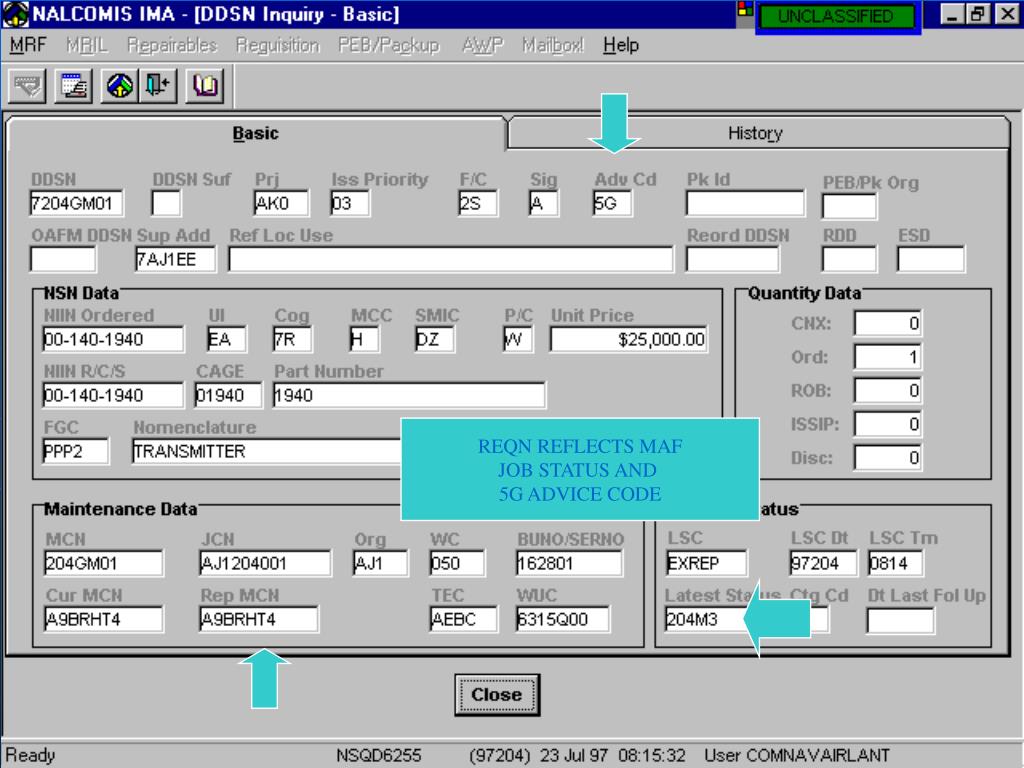This screenshot has width=1024, height=768.
Task: Click the TEC field showing AEBC
Action: pos(464,619)
